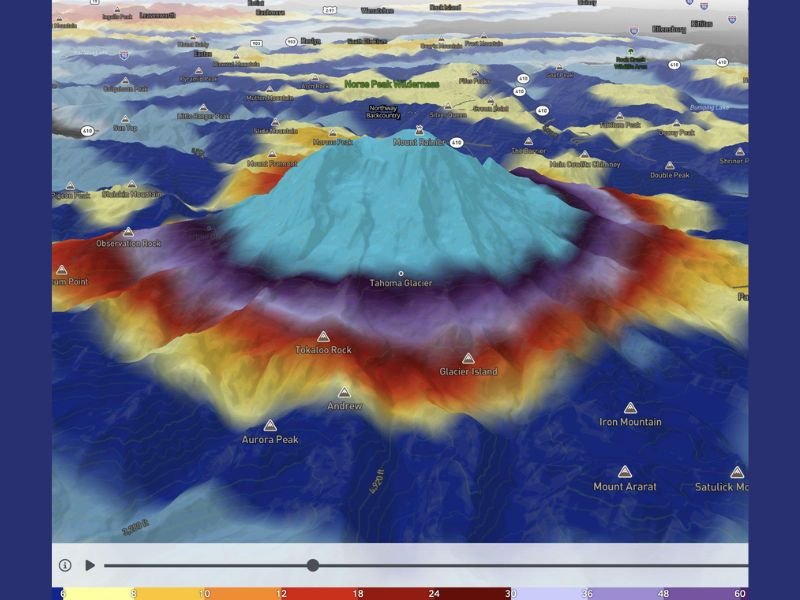Click the Norse Peak Wilderness label

pos(391,85)
